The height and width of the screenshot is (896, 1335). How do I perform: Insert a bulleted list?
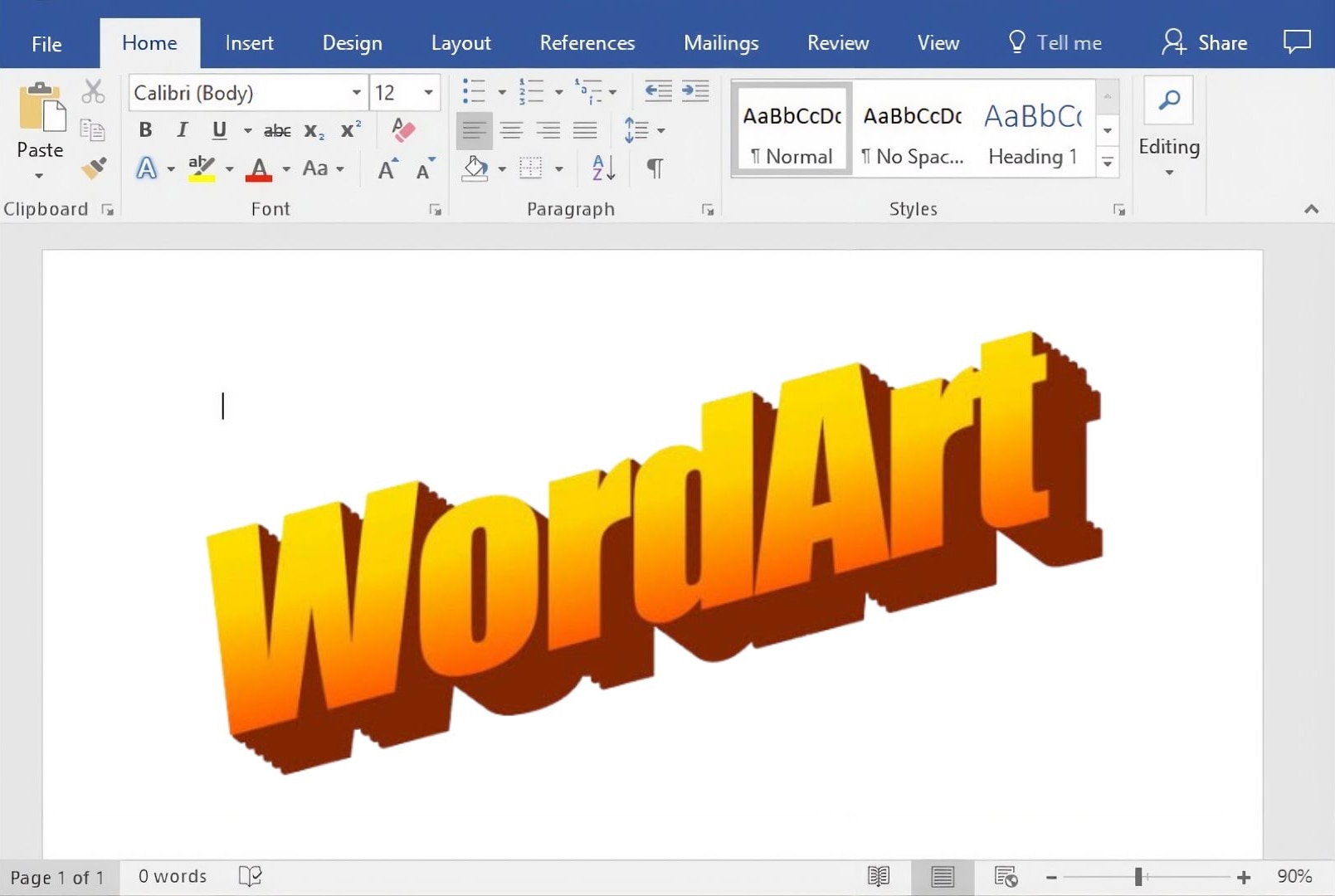(x=474, y=91)
